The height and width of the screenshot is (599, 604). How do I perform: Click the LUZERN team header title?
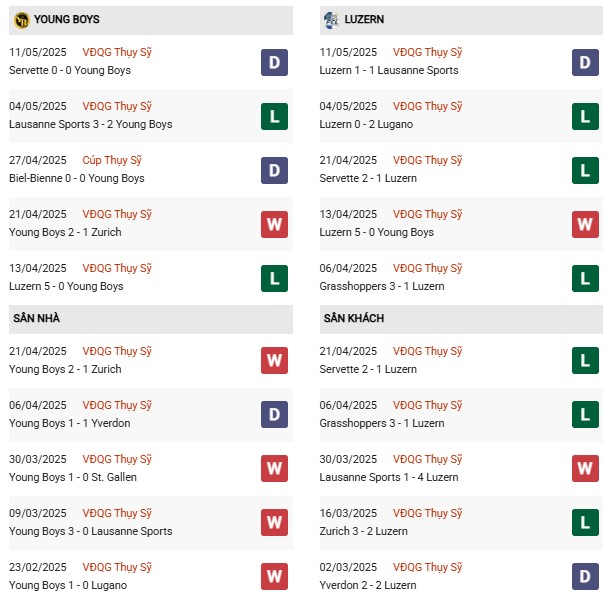[364, 19]
